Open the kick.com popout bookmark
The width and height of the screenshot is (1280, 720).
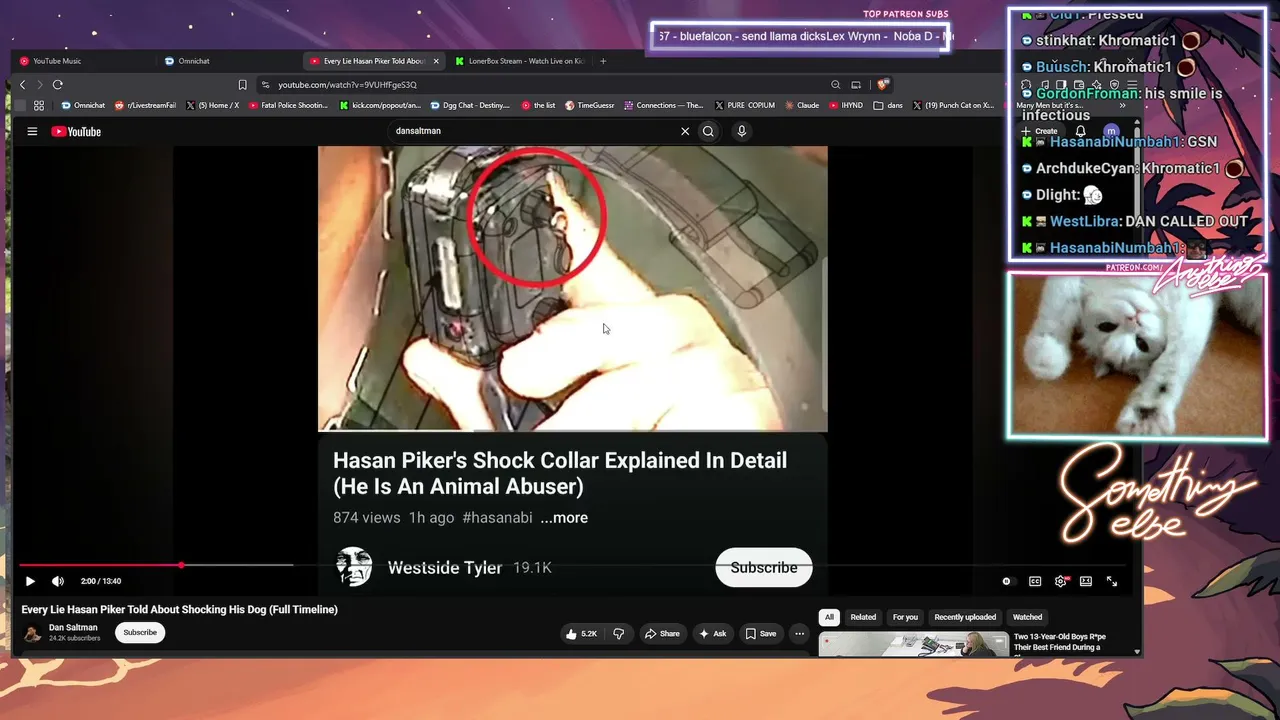tap(381, 105)
